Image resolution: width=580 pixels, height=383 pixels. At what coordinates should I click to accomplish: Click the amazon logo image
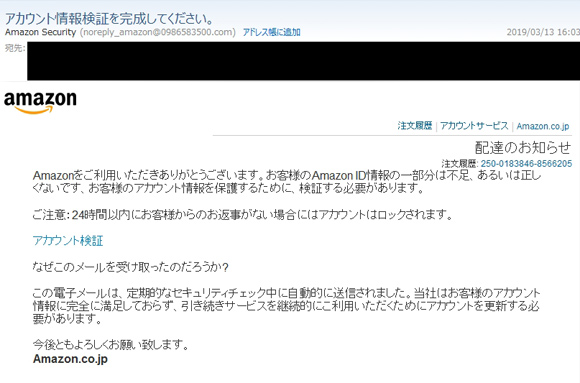(x=40, y=102)
